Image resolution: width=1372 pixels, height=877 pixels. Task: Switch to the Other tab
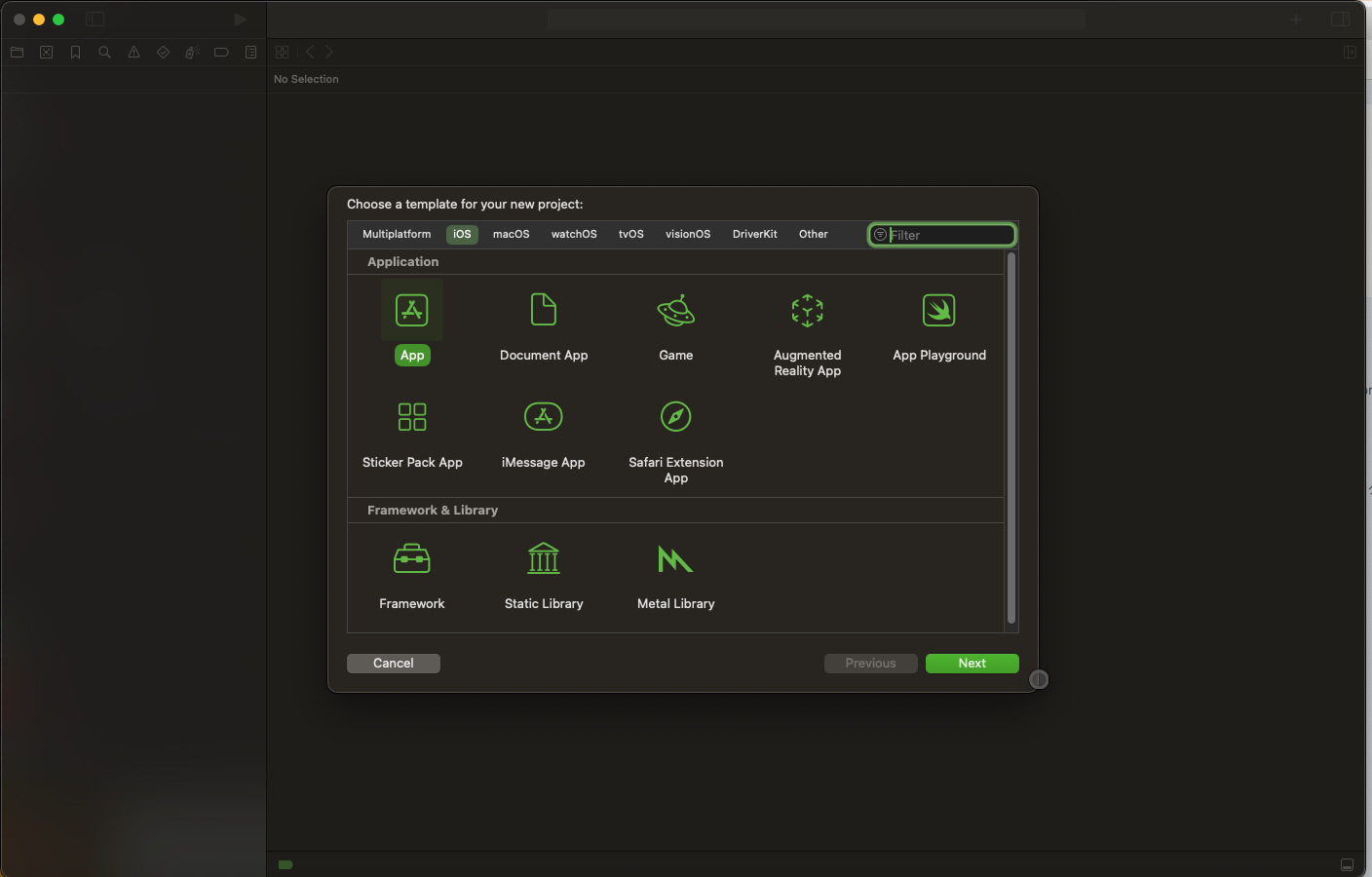(814, 234)
